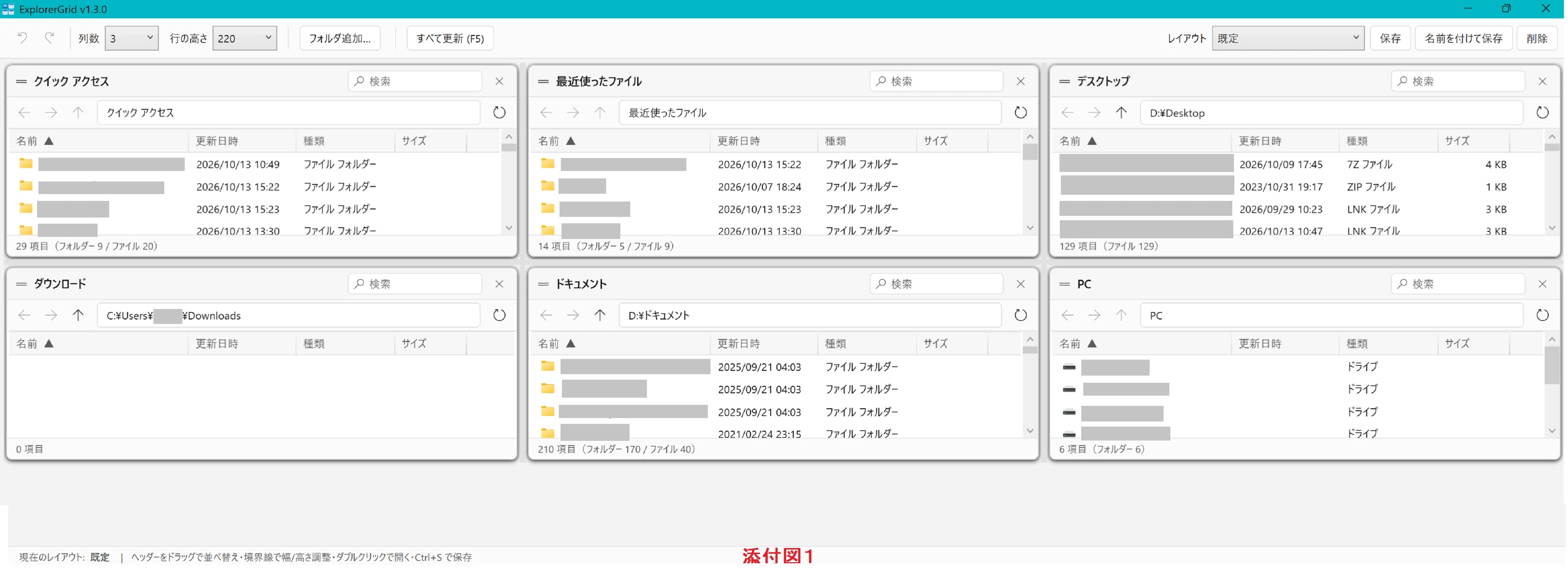This screenshot has height=569, width=1568.
Task: Click 名前を付けて保存 button
Action: [x=1463, y=38]
